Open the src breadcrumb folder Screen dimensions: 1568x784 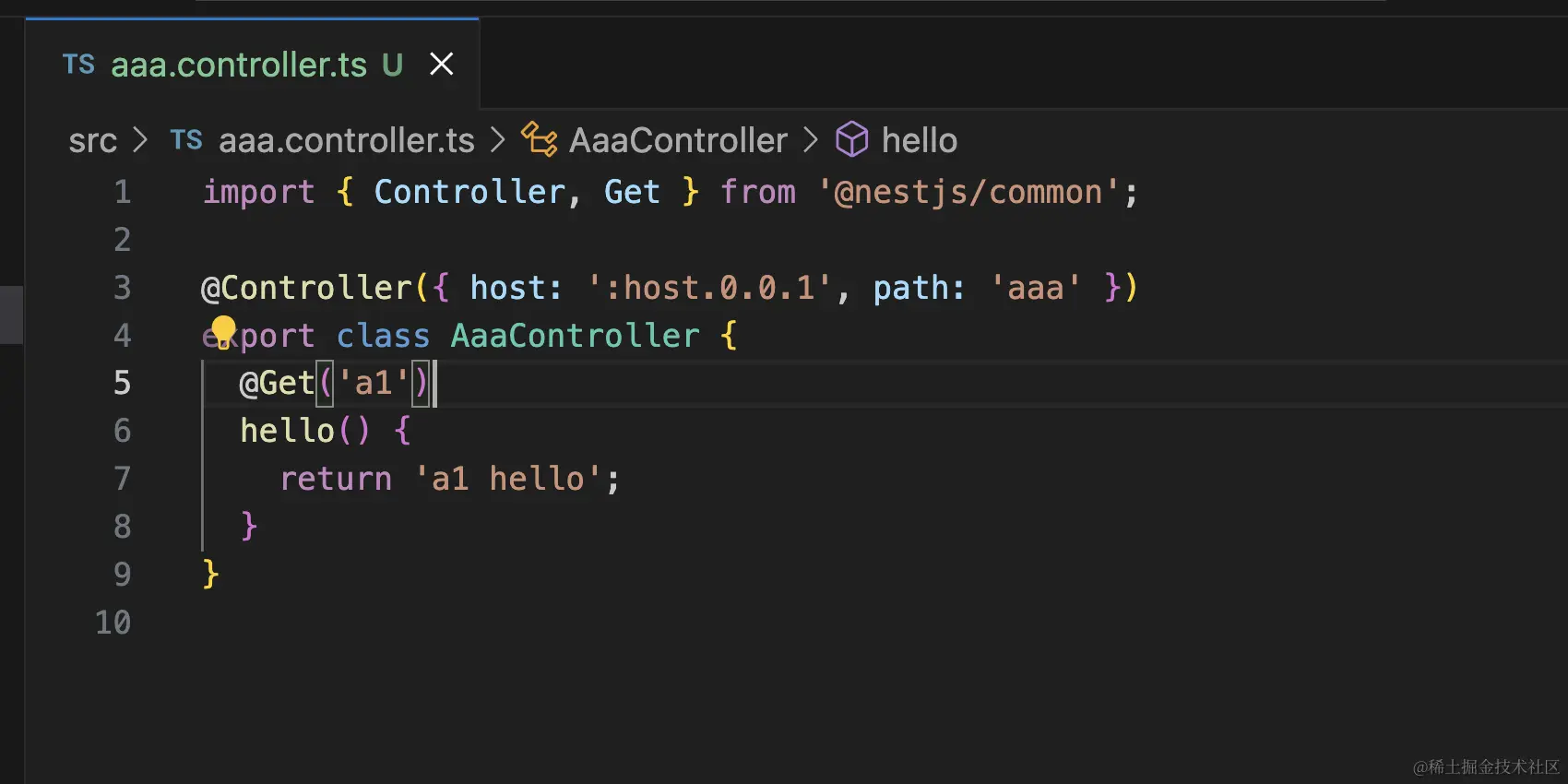click(x=92, y=141)
